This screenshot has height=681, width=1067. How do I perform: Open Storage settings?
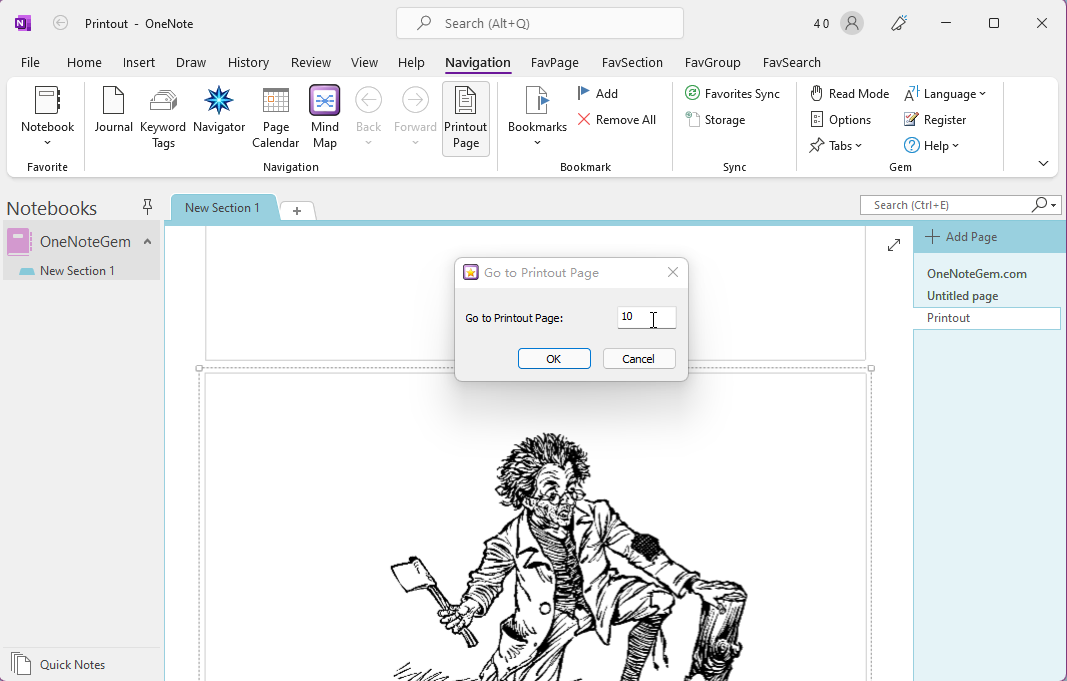pos(715,120)
